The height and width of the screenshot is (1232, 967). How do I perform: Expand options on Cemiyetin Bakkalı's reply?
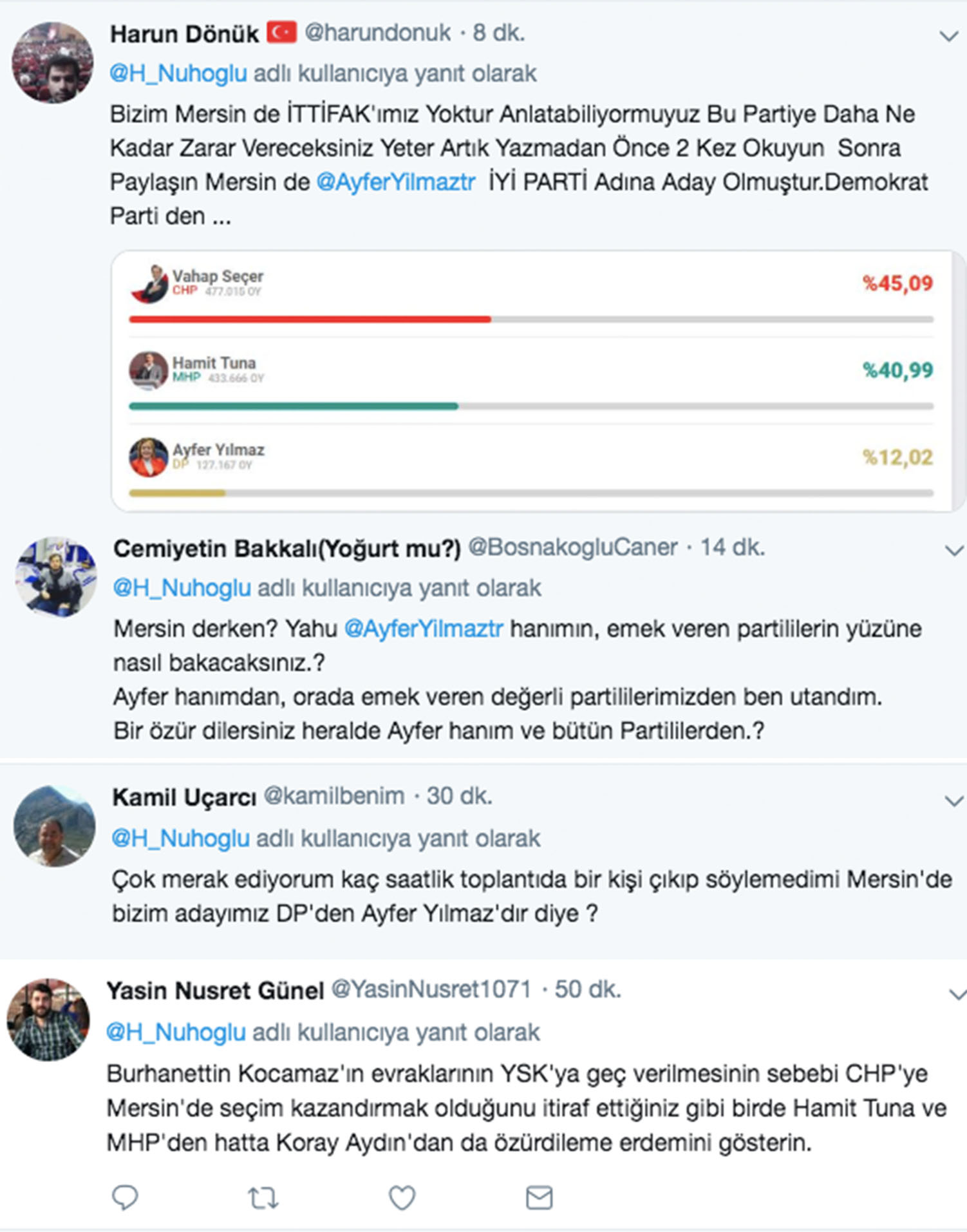952,551
